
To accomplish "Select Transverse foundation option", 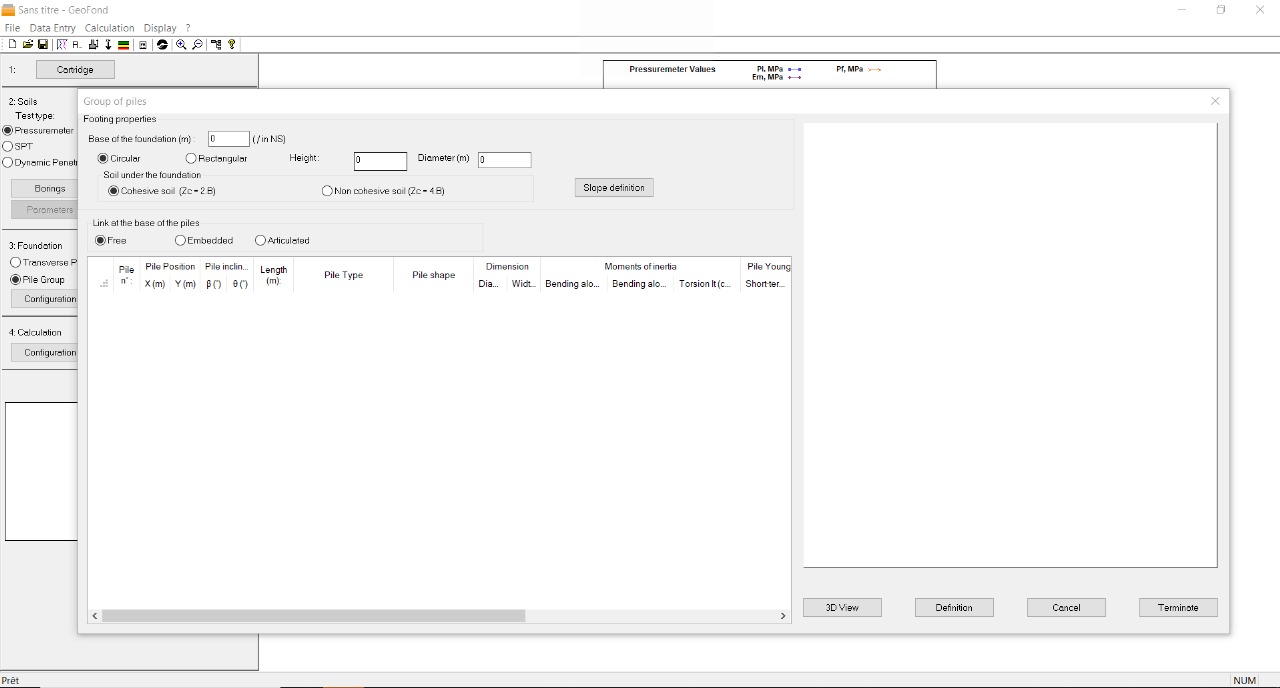I will tap(43, 262).
